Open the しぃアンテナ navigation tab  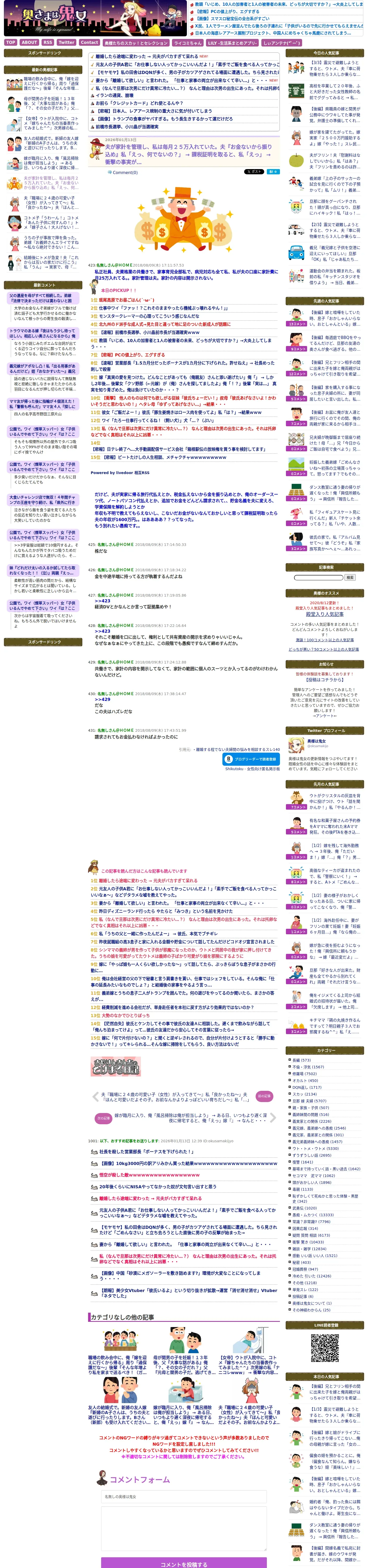(282, 43)
